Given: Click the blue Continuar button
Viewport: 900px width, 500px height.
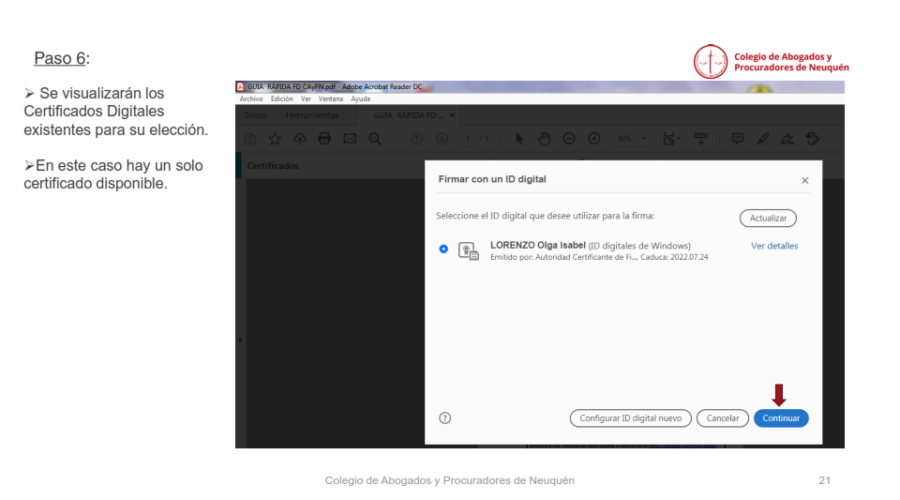Looking at the screenshot, I should tap(781, 418).
